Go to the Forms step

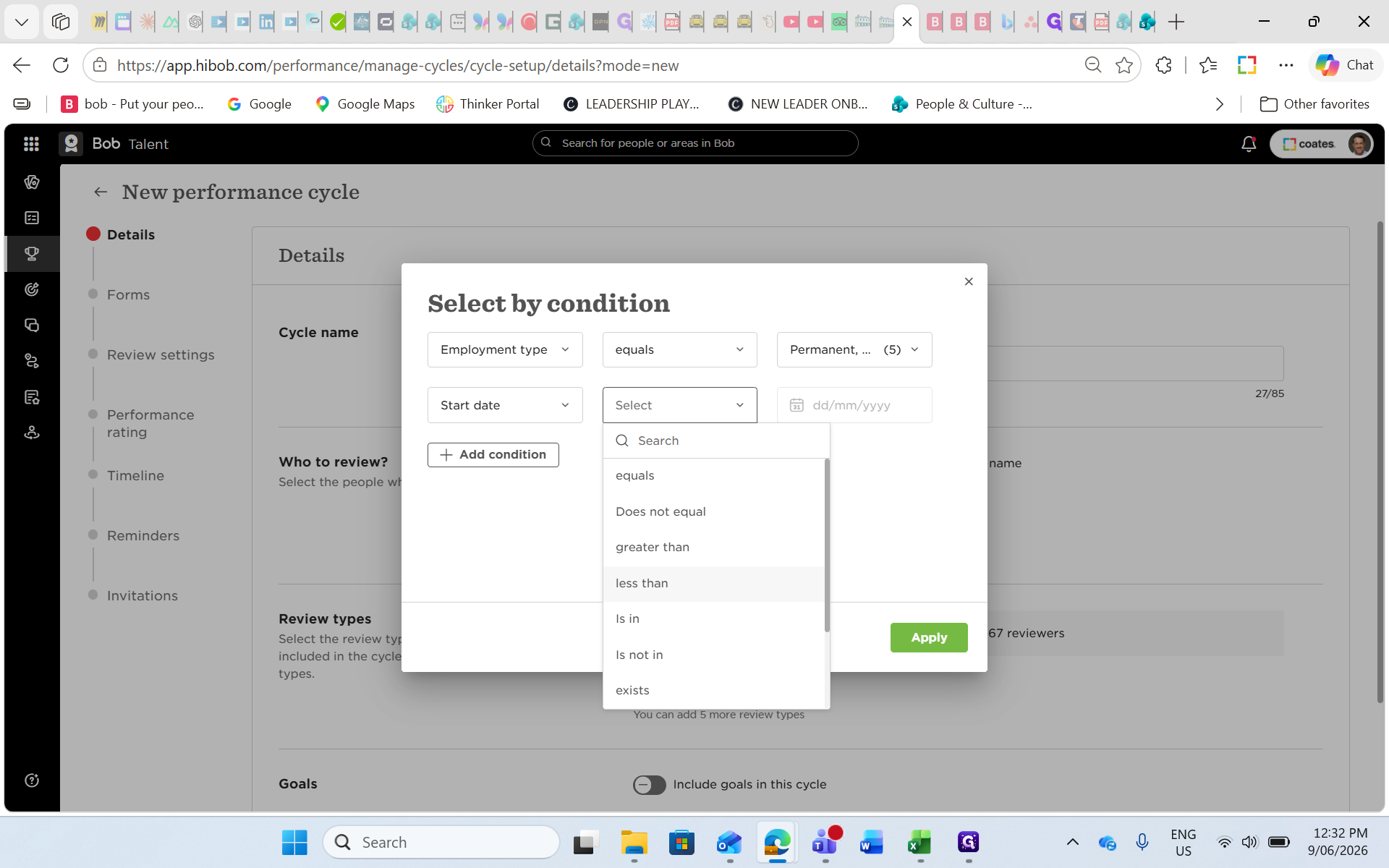click(x=128, y=295)
